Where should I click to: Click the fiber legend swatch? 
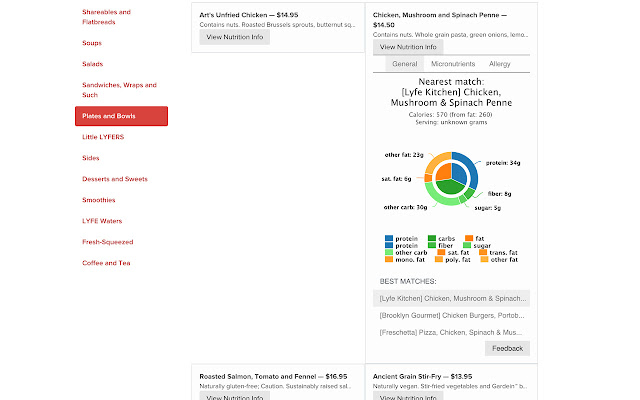432,245
